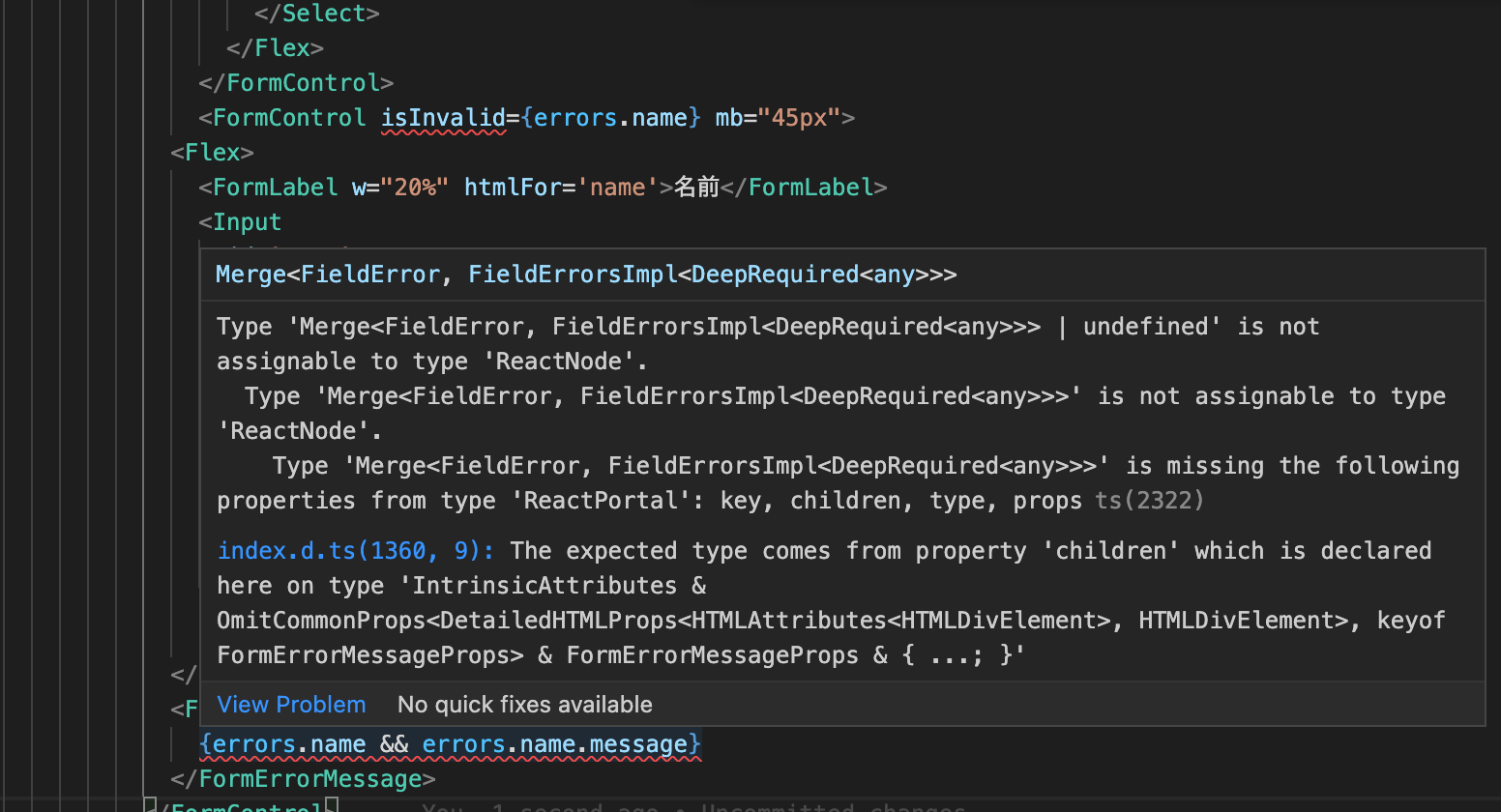Click the closing FormLabel tag

tap(805, 188)
